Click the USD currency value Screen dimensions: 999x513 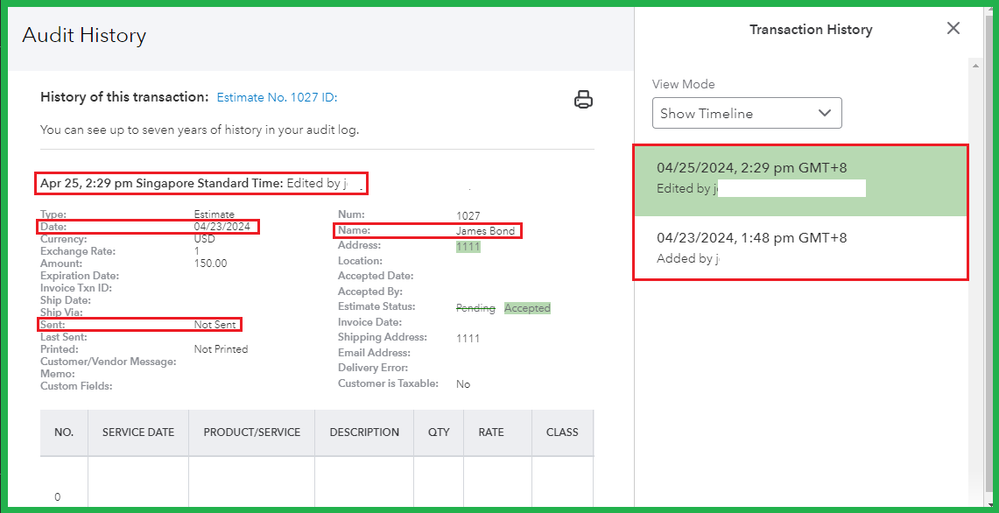[x=205, y=239]
